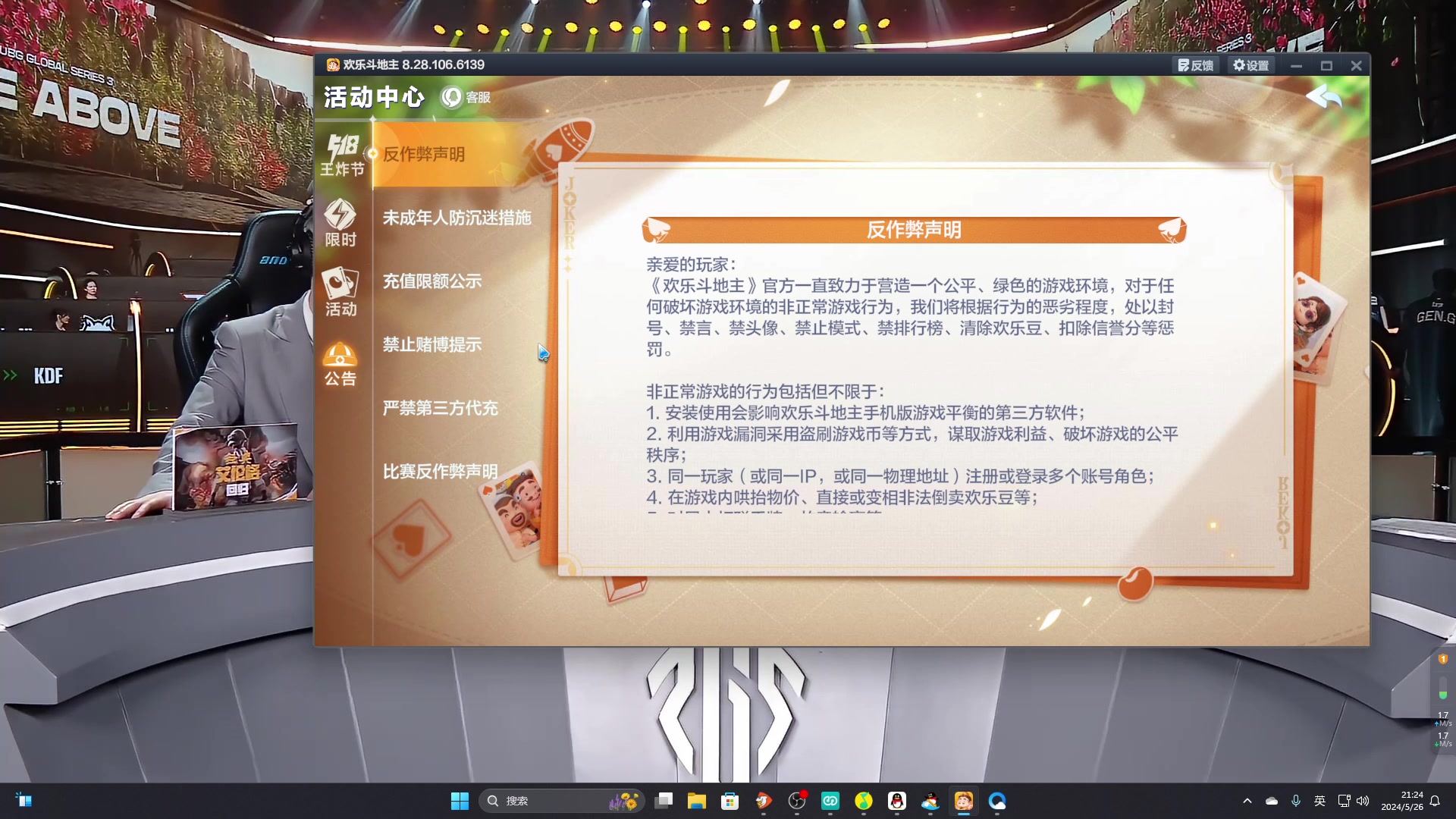Minimize the 欢乐斗地主 window

coord(1297,66)
